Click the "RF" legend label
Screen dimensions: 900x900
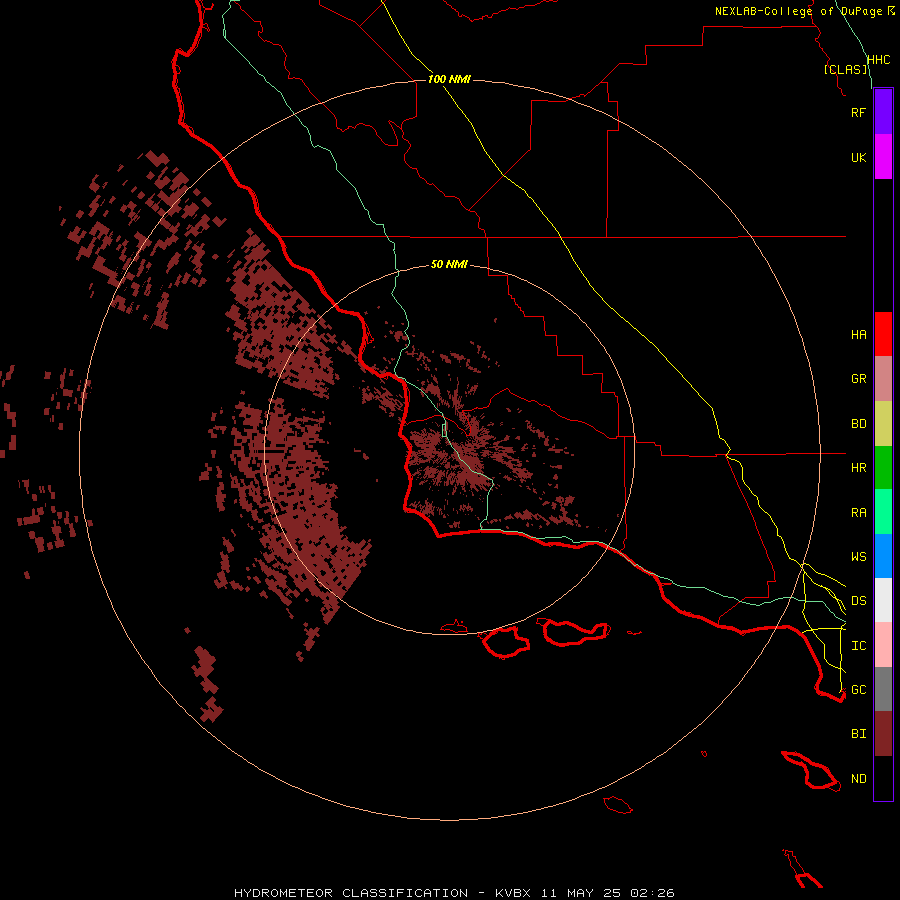(x=858, y=112)
